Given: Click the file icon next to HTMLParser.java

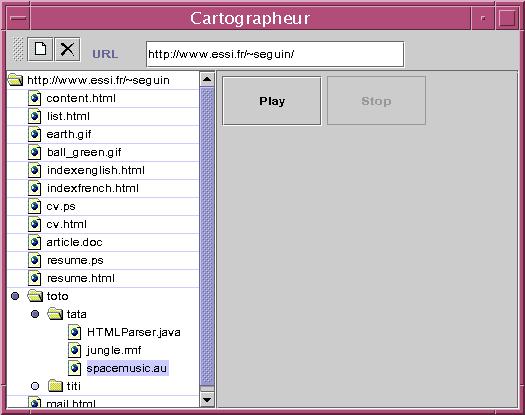Looking at the screenshot, I should pyautogui.click(x=75, y=332).
